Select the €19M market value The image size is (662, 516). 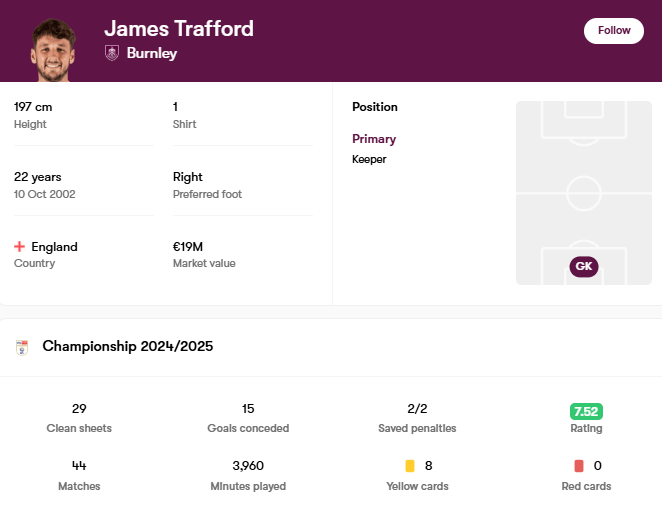[x=188, y=246]
